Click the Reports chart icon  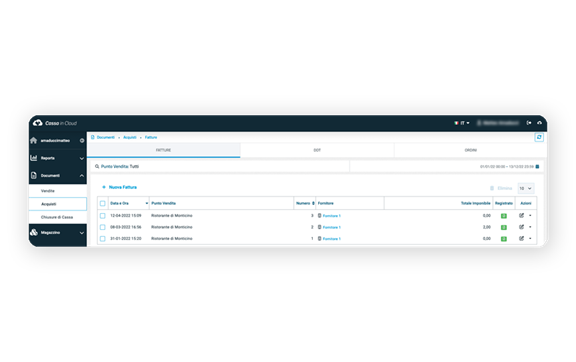34,158
